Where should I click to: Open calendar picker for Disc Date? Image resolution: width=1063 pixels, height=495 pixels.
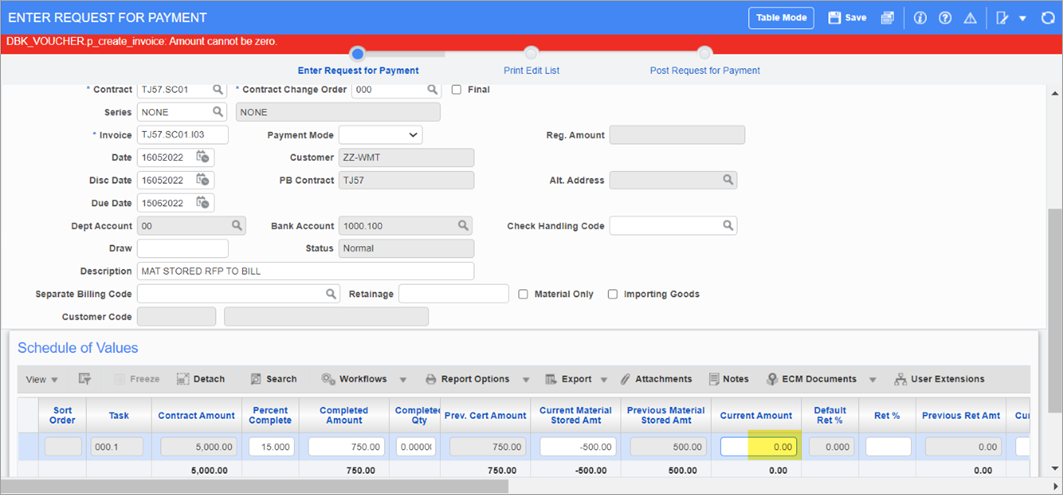(202, 180)
